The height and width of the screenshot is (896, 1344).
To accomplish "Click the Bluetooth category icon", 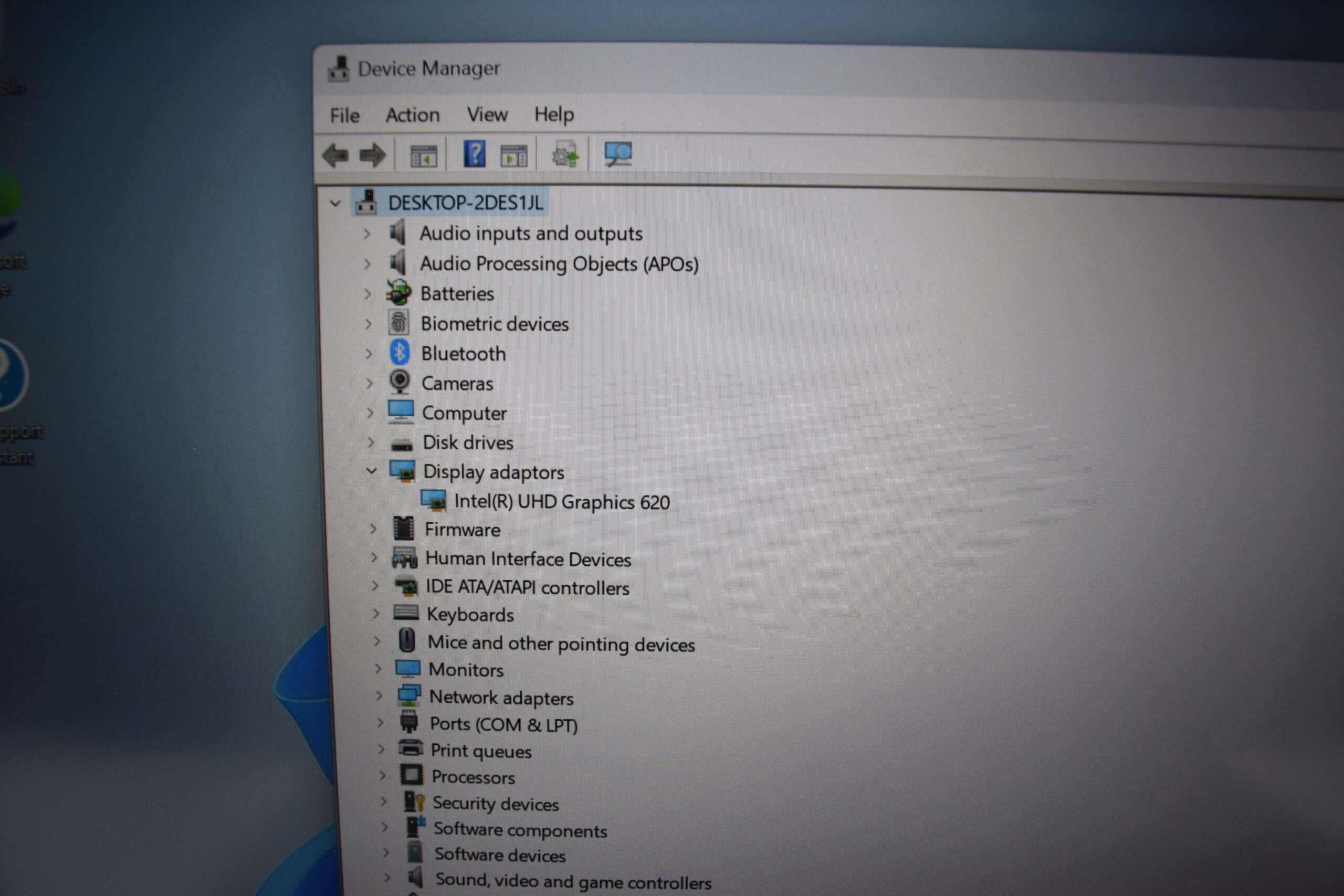I will click(400, 353).
